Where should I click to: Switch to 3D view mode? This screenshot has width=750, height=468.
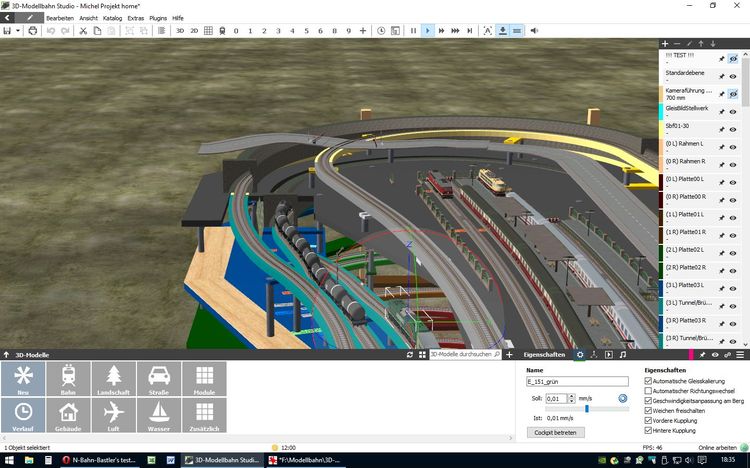click(x=180, y=31)
